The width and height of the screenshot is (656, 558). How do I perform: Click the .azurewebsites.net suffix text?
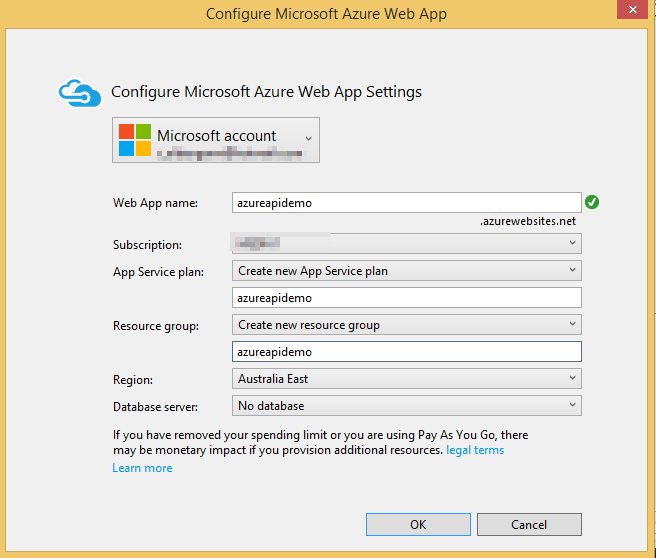pos(528,221)
